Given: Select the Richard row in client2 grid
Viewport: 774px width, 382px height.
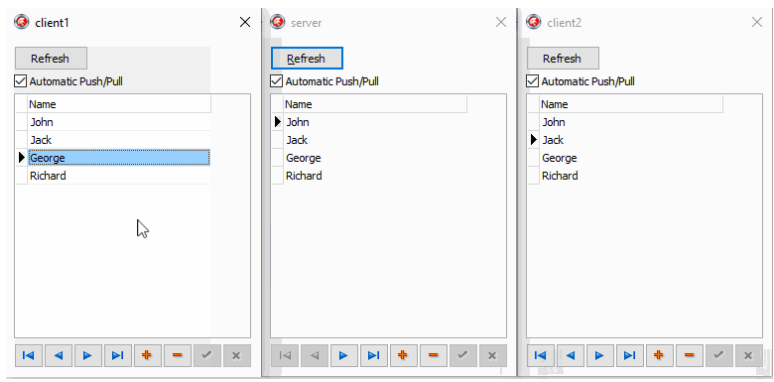Looking at the screenshot, I should click(x=631, y=176).
